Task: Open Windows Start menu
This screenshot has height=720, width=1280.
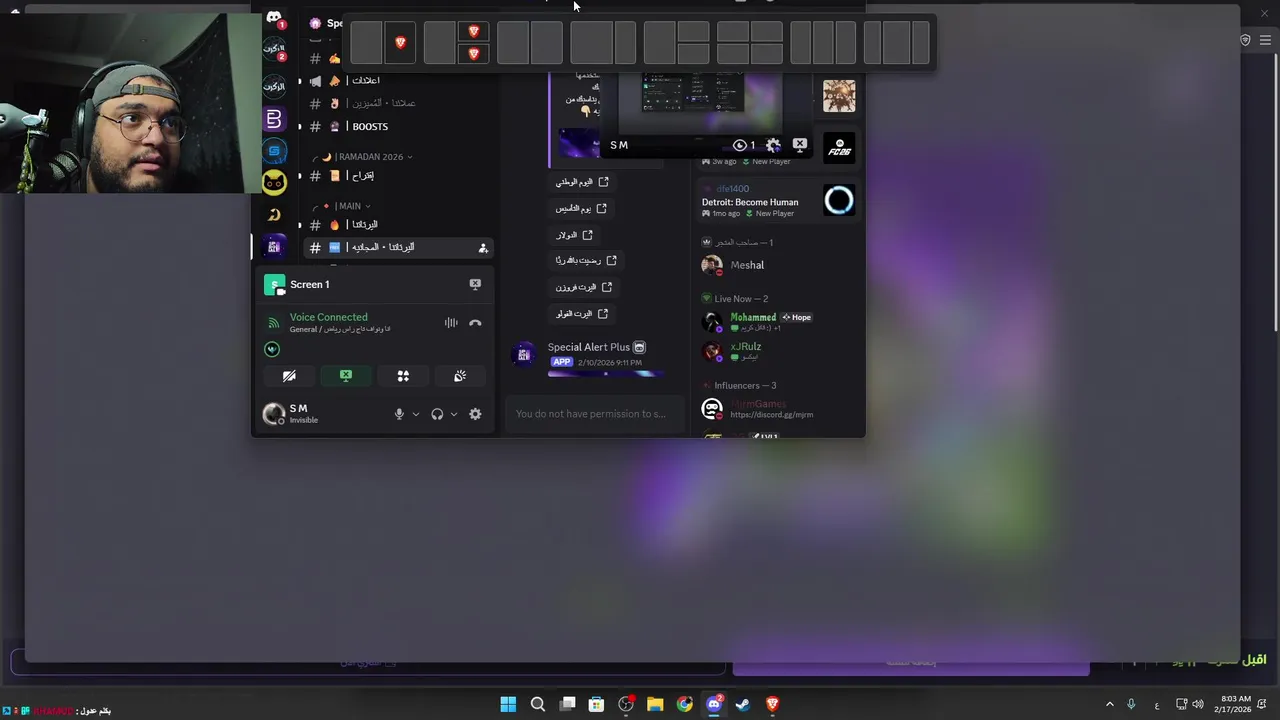Action: pyautogui.click(x=508, y=704)
